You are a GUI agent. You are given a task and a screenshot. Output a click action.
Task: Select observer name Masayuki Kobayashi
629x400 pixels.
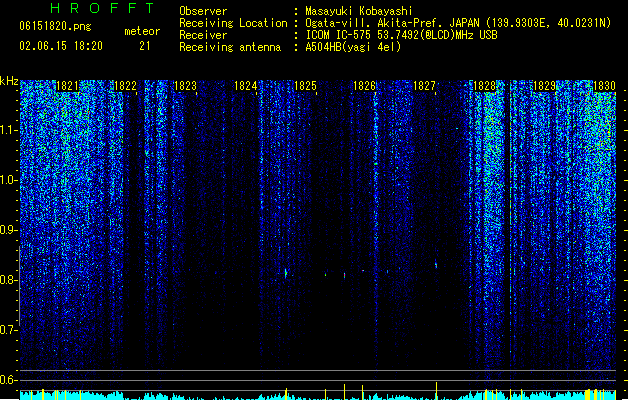point(359,11)
